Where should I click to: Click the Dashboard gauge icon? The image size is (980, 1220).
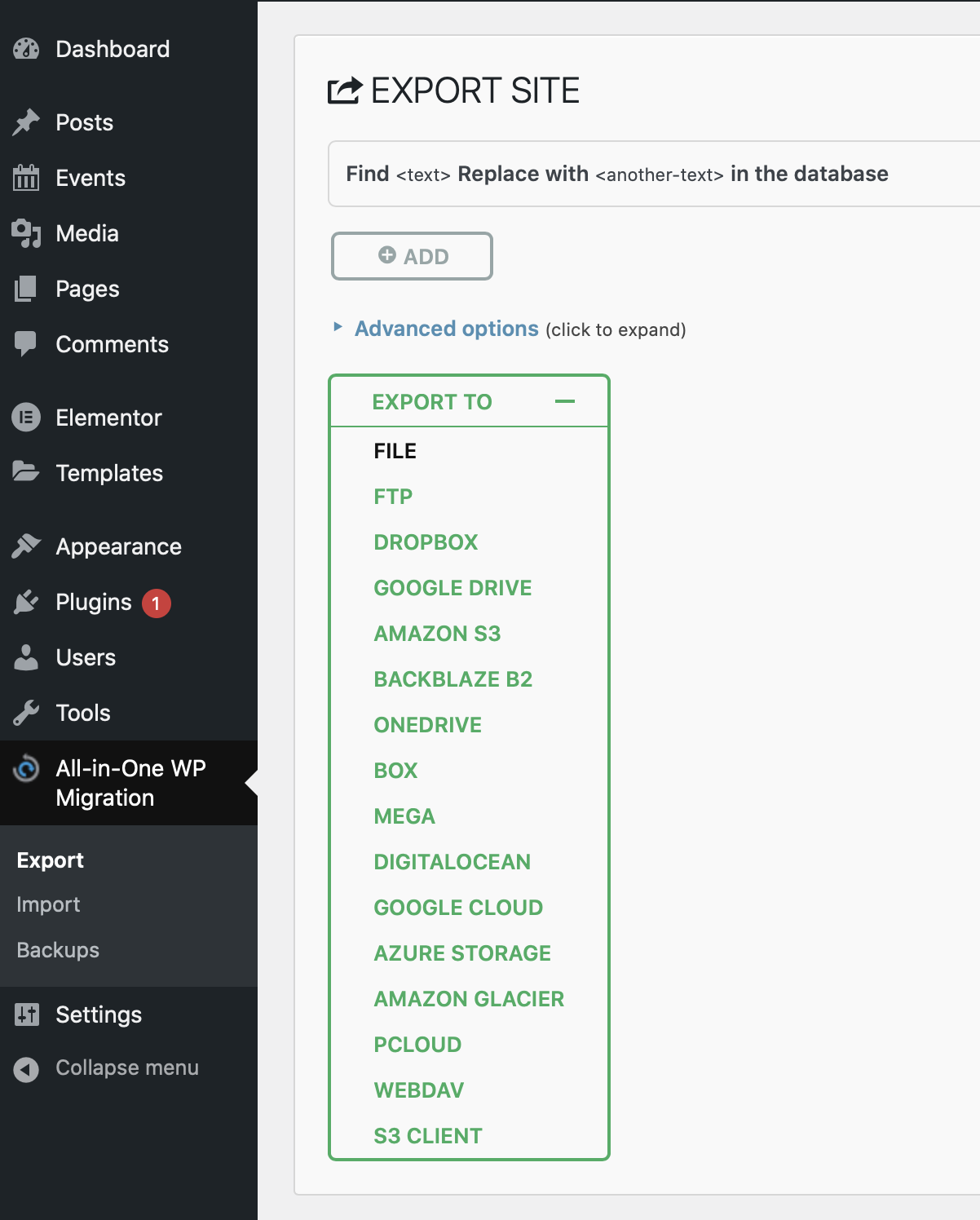point(26,49)
